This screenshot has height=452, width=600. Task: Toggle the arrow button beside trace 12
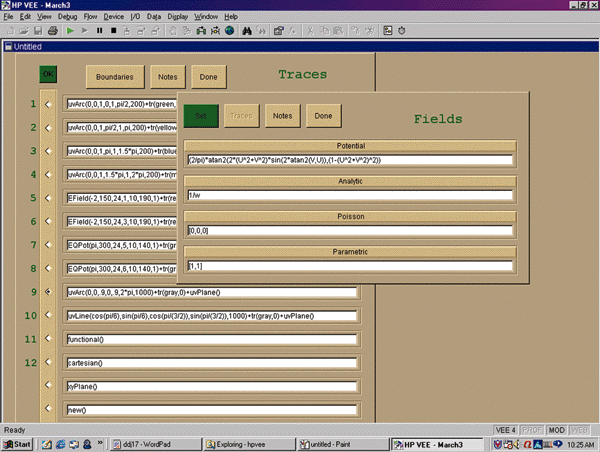[x=46, y=362]
